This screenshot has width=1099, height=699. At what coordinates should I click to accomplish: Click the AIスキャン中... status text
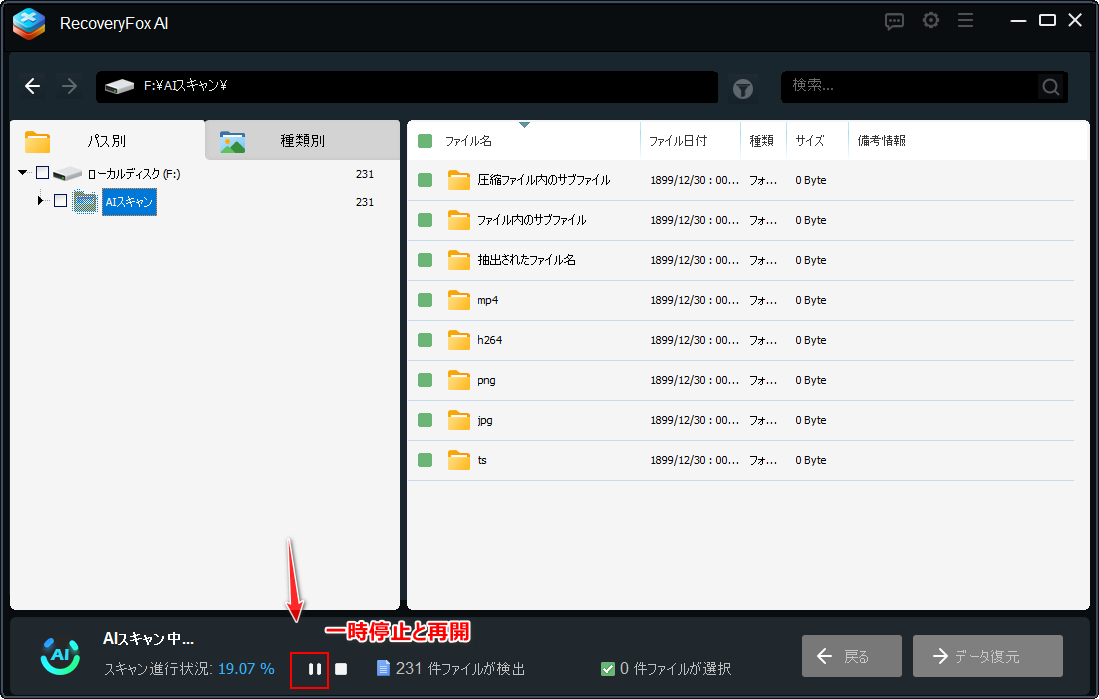(149, 639)
